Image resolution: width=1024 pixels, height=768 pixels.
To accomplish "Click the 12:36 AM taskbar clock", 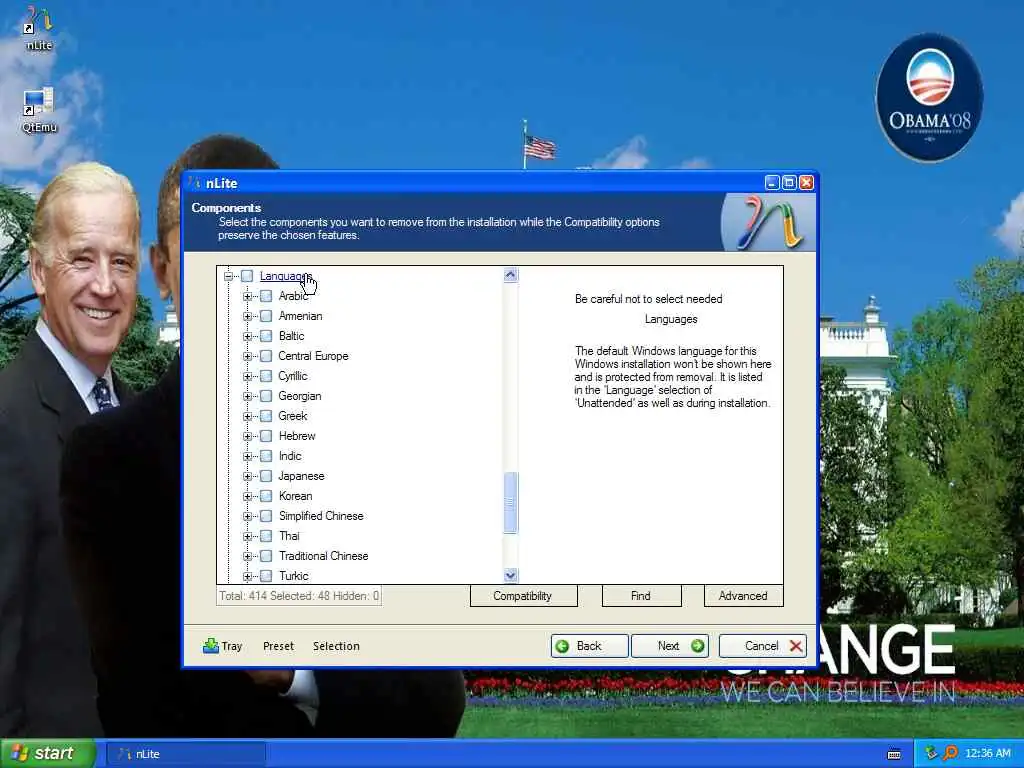I will [x=987, y=753].
